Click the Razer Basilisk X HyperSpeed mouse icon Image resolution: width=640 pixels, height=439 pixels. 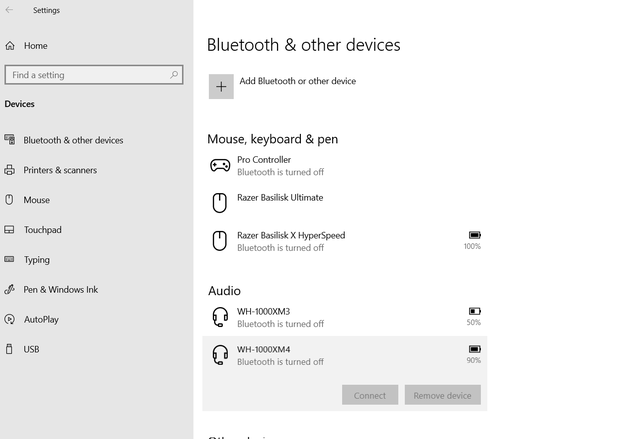(x=220, y=241)
